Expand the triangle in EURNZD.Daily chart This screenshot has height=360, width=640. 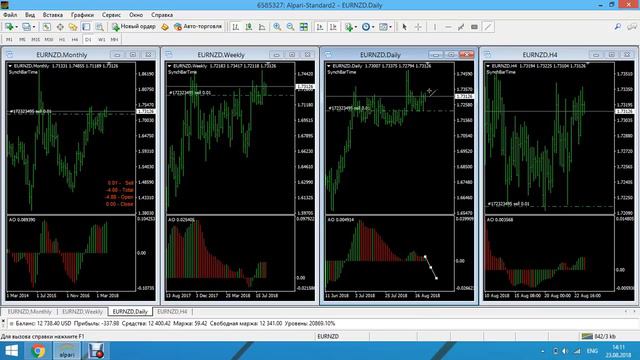click(x=329, y=66)
